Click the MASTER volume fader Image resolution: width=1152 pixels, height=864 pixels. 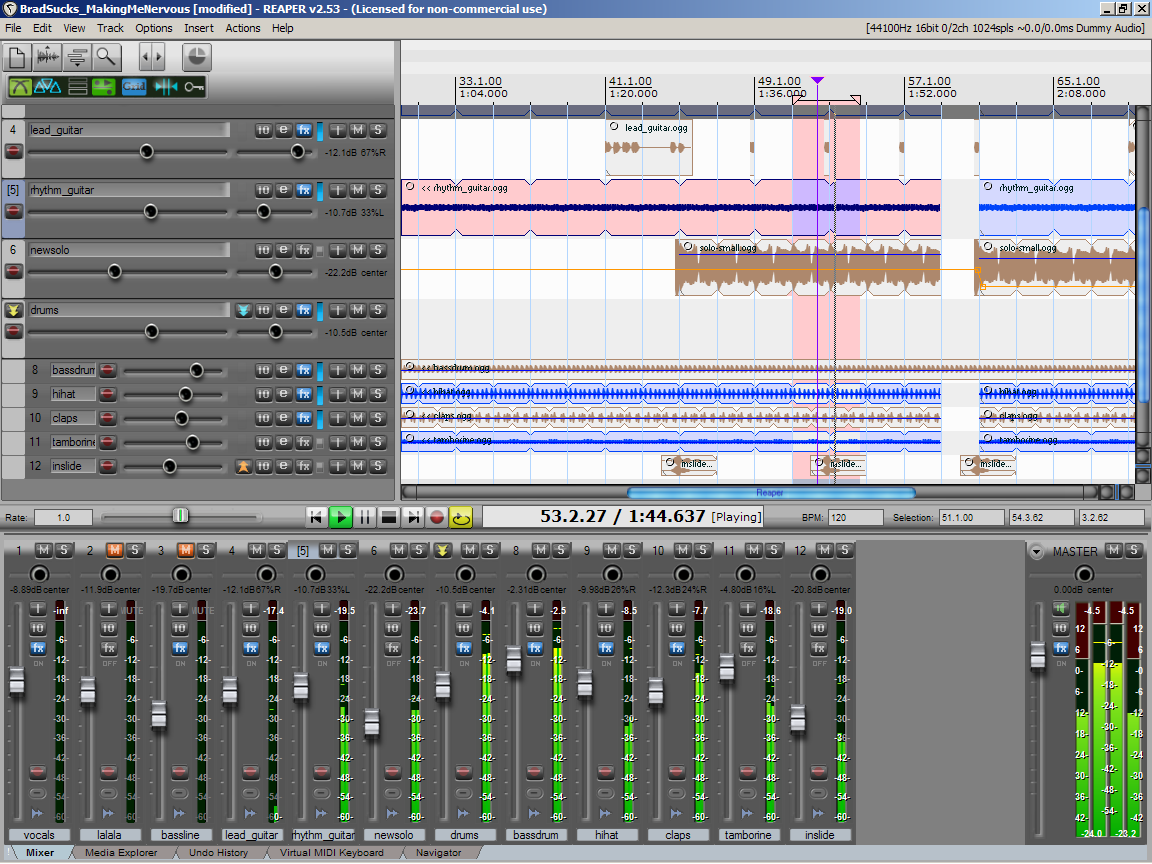click(x=1037, y=655)
